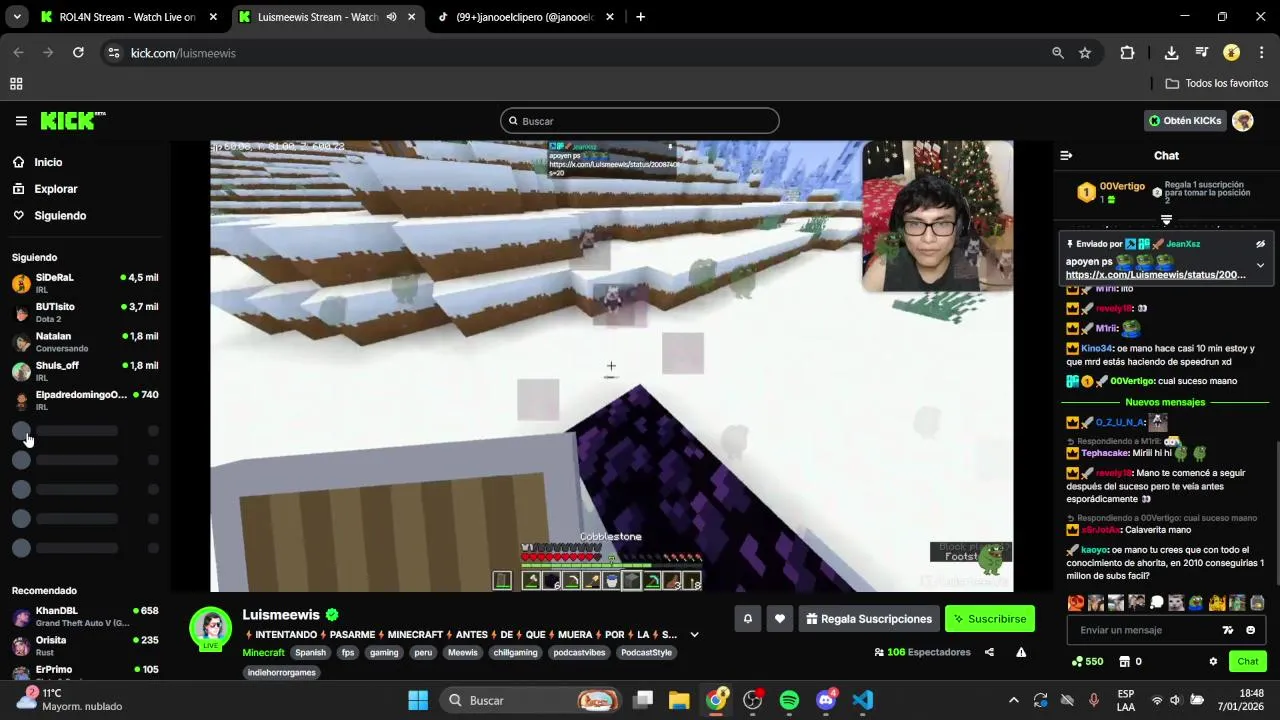Open the recommended channel Orisita
The image size is (1280, 720).
click(x=85, y=646)
